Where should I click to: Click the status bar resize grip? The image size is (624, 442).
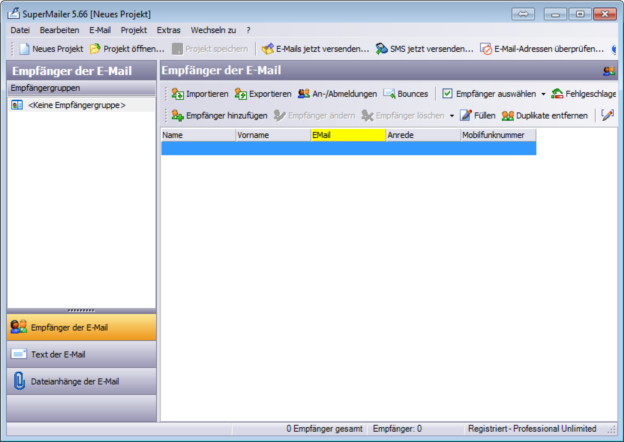pyautogui.click(x=612, y=430)
